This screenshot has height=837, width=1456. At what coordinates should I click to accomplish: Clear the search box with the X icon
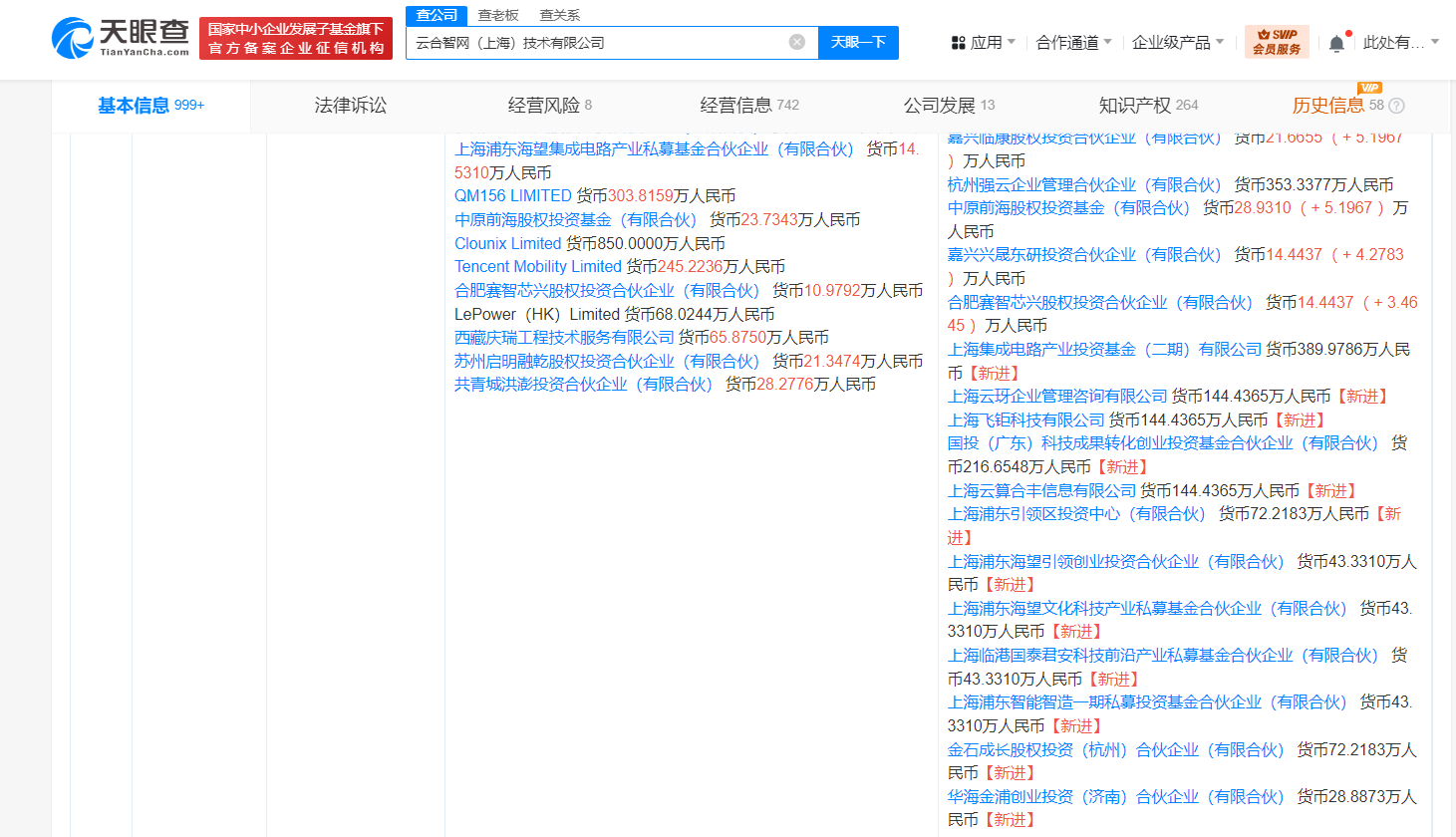[796, 42]
